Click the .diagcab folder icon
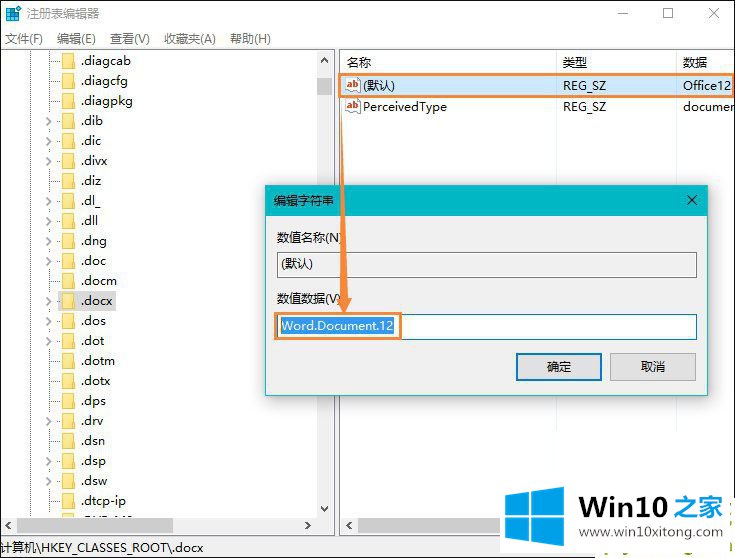The width and height of the screenshot is (735, 558). 68,61
